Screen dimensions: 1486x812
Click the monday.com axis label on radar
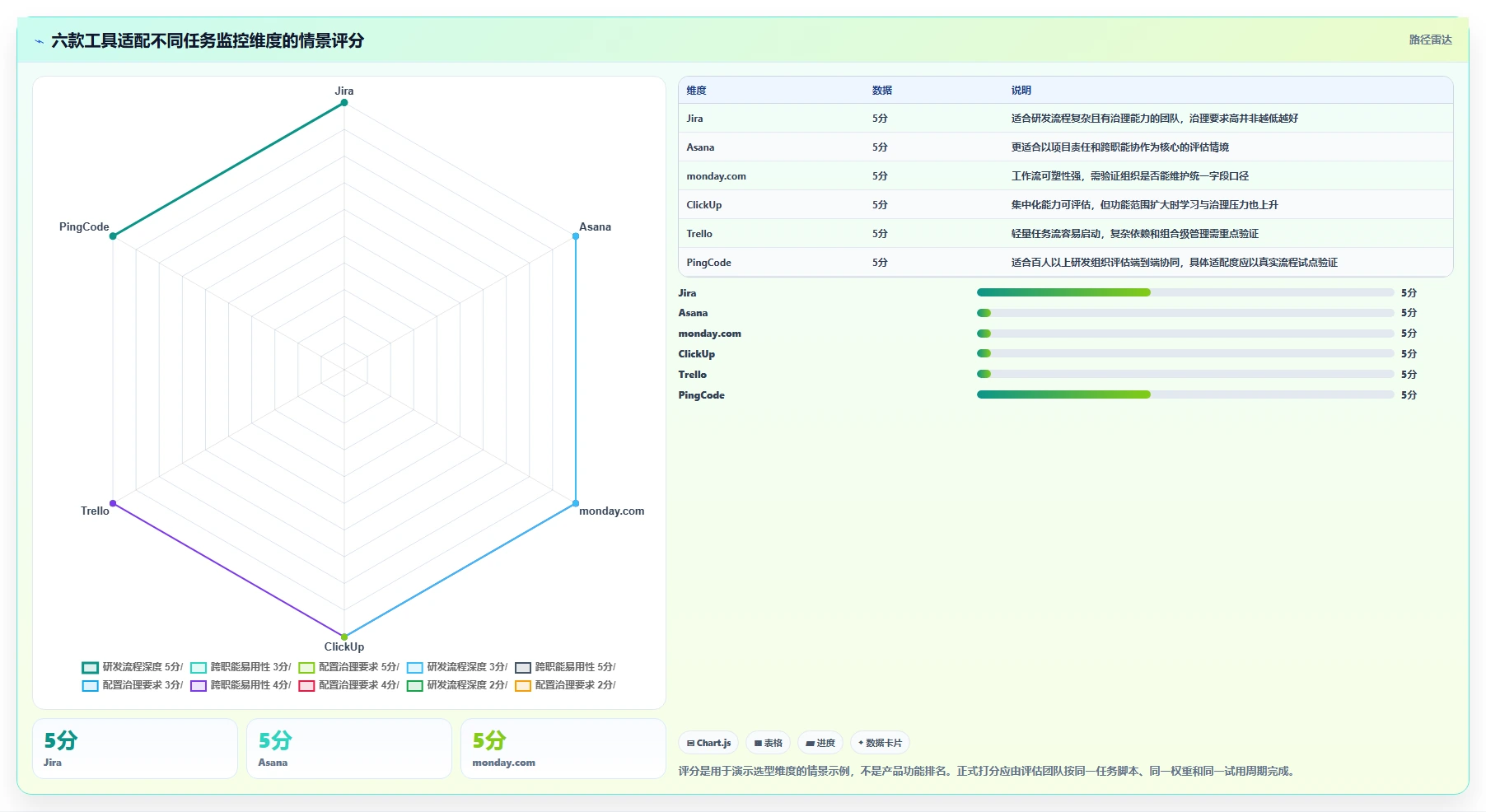(x=611, y=511)
